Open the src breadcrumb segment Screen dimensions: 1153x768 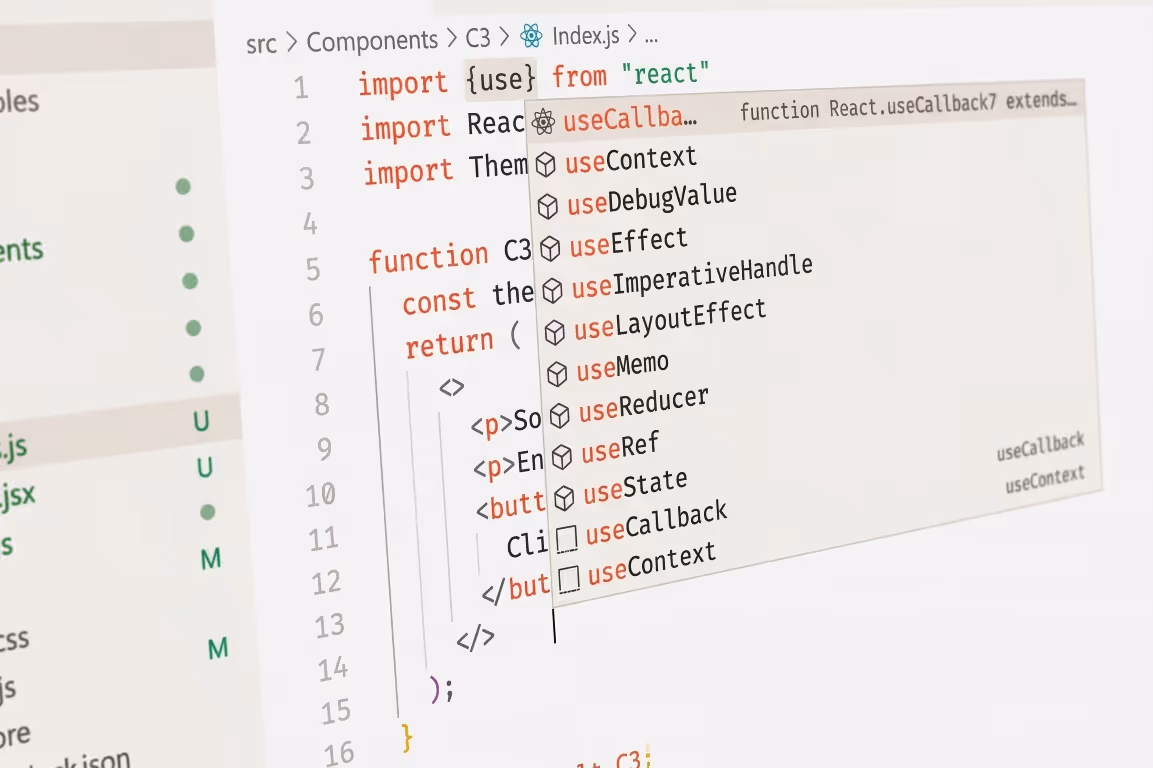pyautogui.click(x=261, y=44)
